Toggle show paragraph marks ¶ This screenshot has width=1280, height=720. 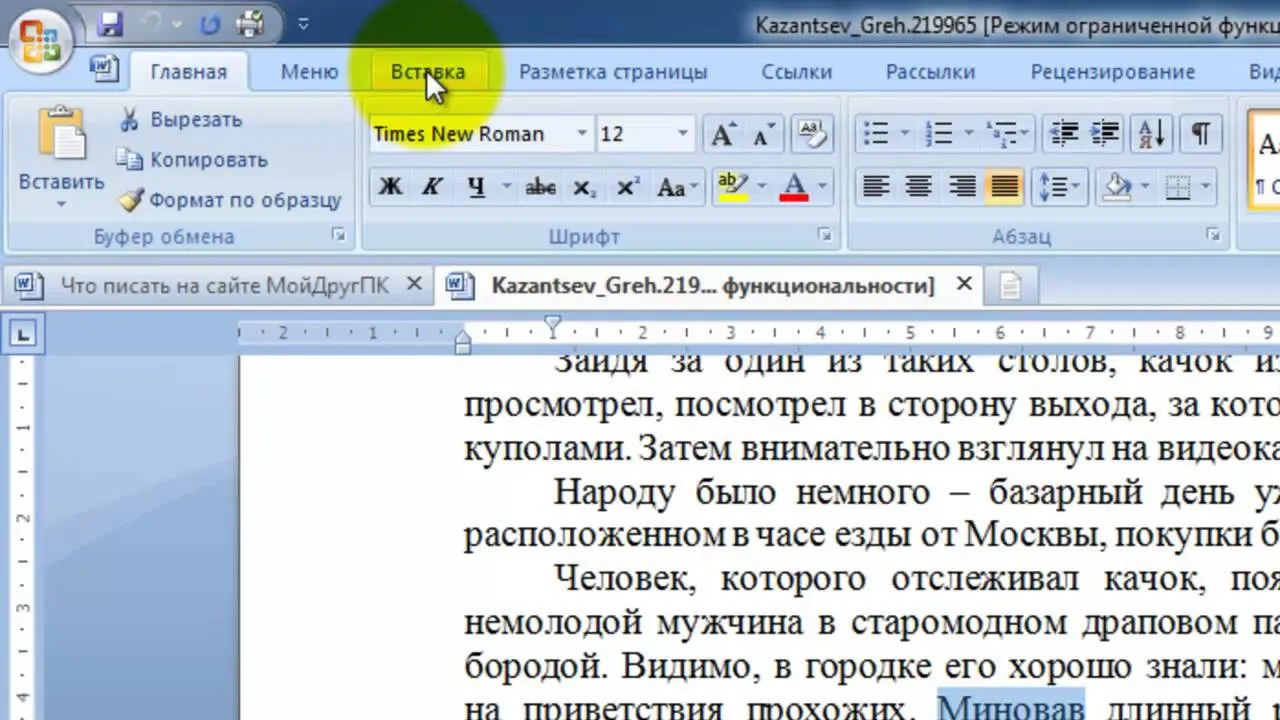(1200, 134)
